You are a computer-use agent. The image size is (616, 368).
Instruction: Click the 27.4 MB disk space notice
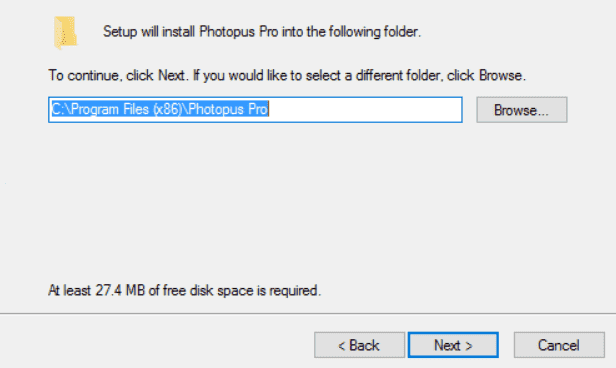[x=184, y=291]
